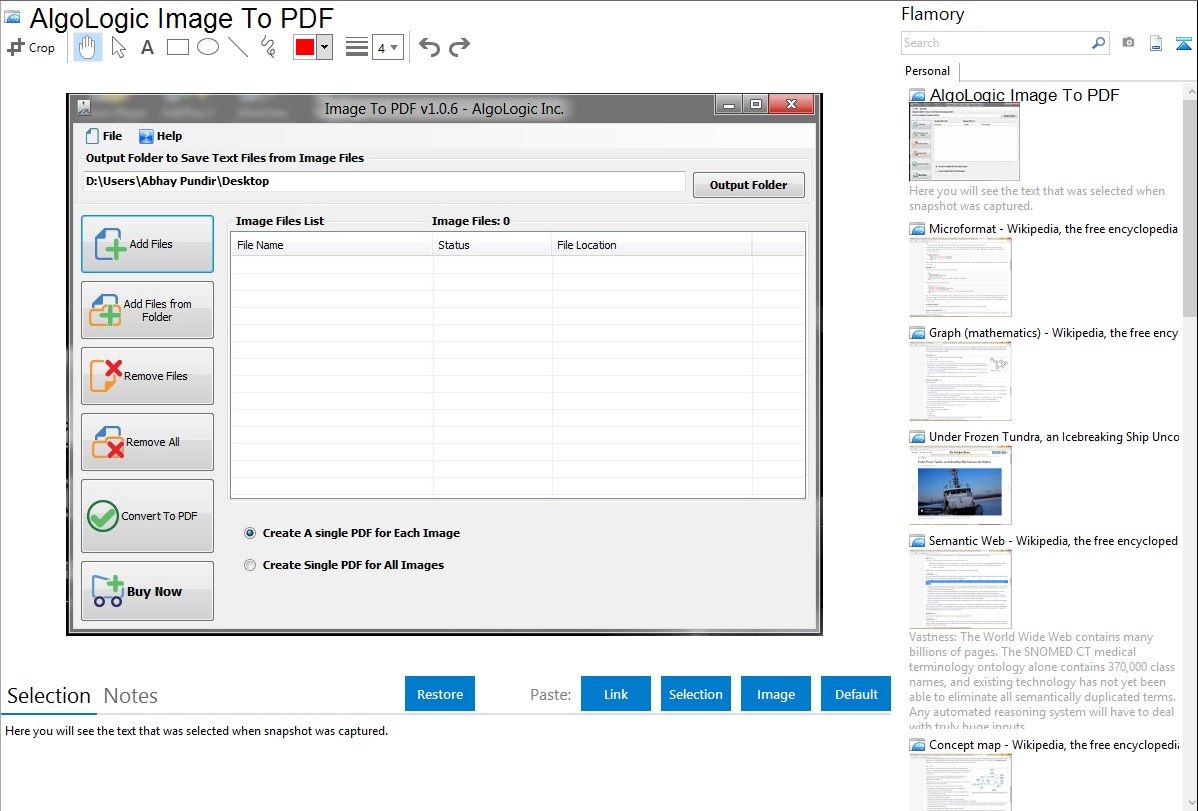Open the Help menu in Image To PDF
Viewport: 1198px width, 811px height.
click(x=160, y=136)
